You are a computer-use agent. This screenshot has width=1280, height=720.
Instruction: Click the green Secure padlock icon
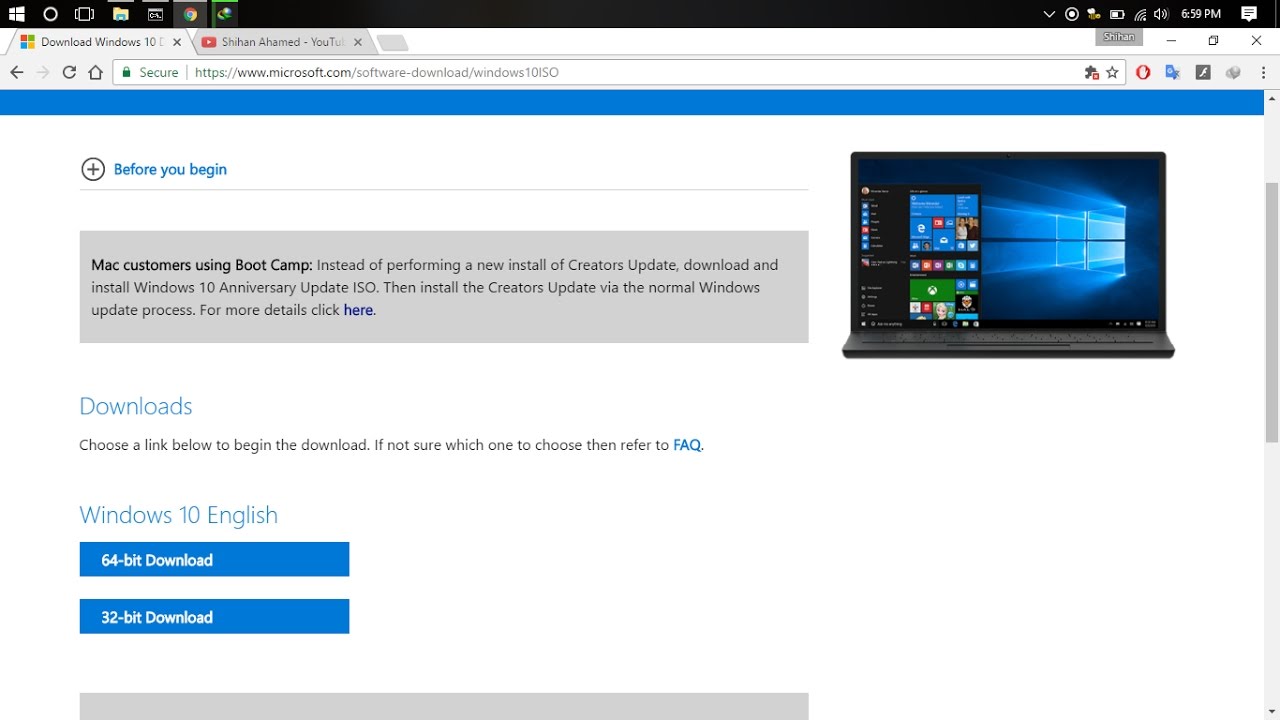[126, 72]
